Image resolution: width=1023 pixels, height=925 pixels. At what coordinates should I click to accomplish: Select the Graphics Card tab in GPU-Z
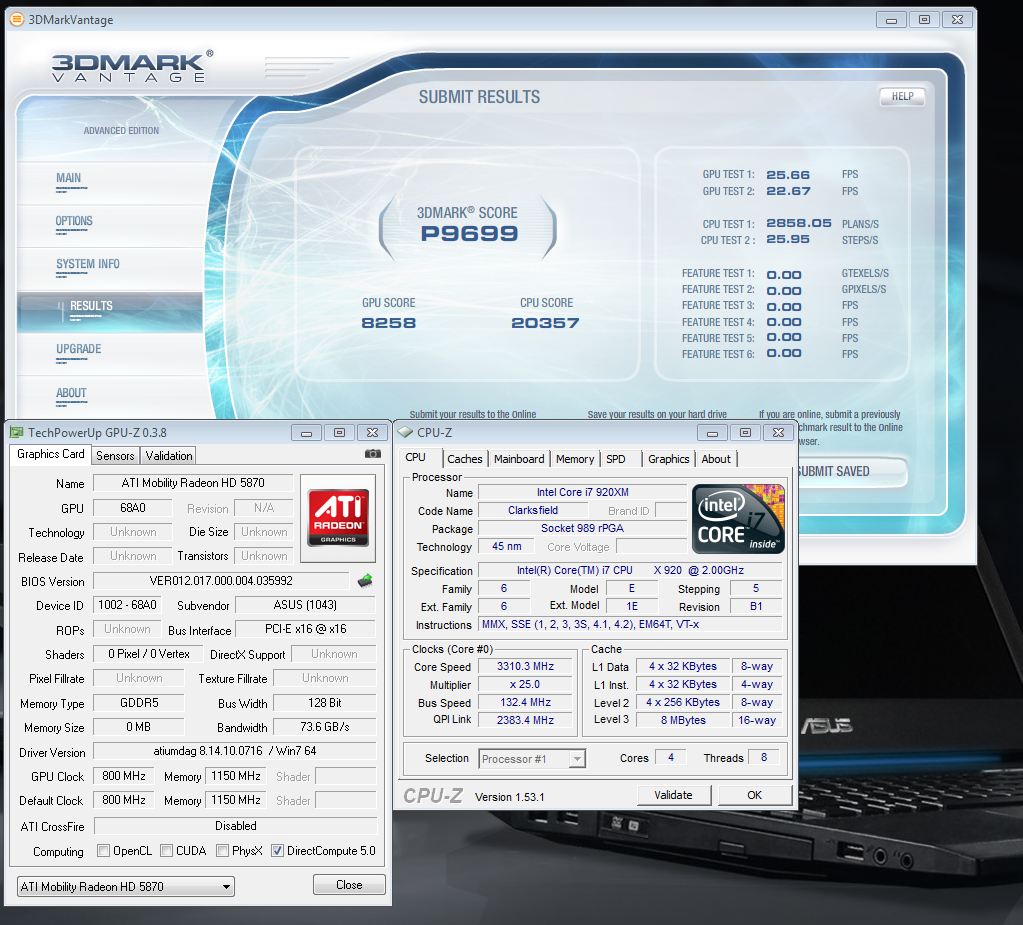point(51,454)
